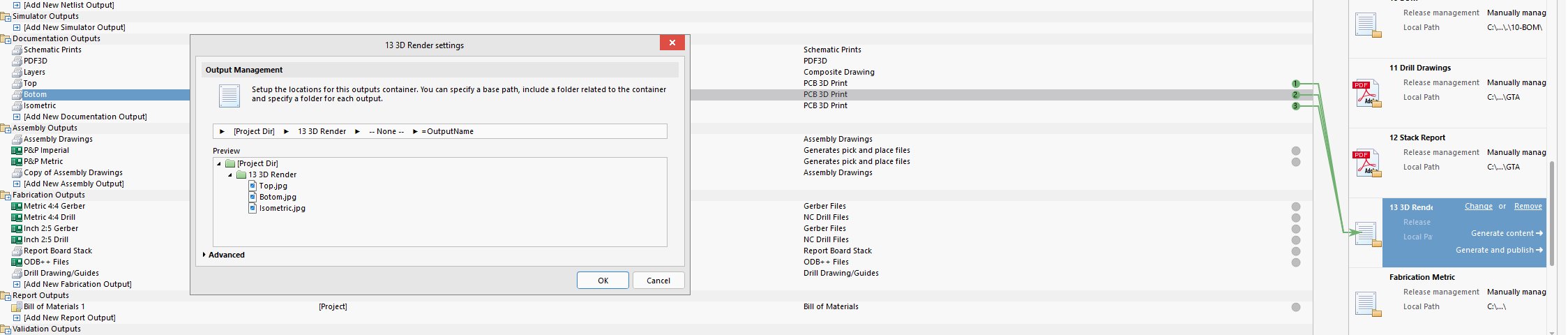Viewport: 1568px width, 335px height.
Task: Click the Metric 4:4 Gerber output icon
Action: coord(17,207)
